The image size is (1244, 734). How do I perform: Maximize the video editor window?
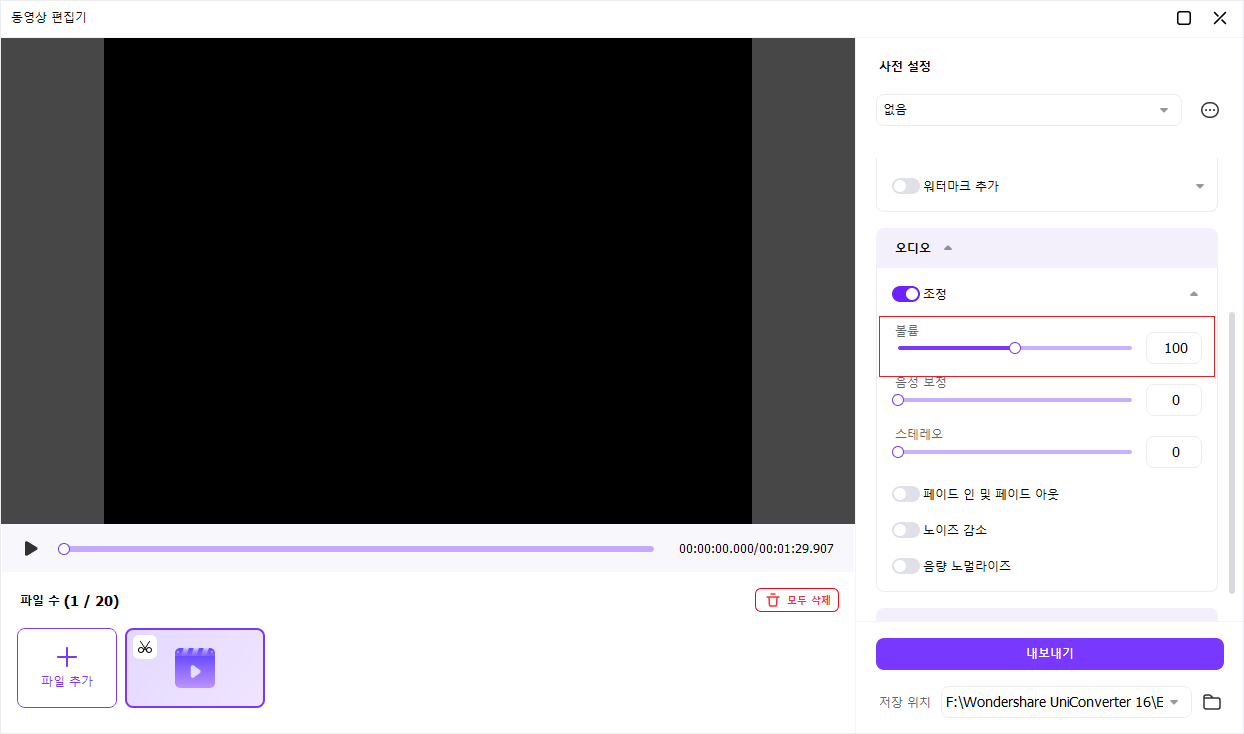(1184, 18)
